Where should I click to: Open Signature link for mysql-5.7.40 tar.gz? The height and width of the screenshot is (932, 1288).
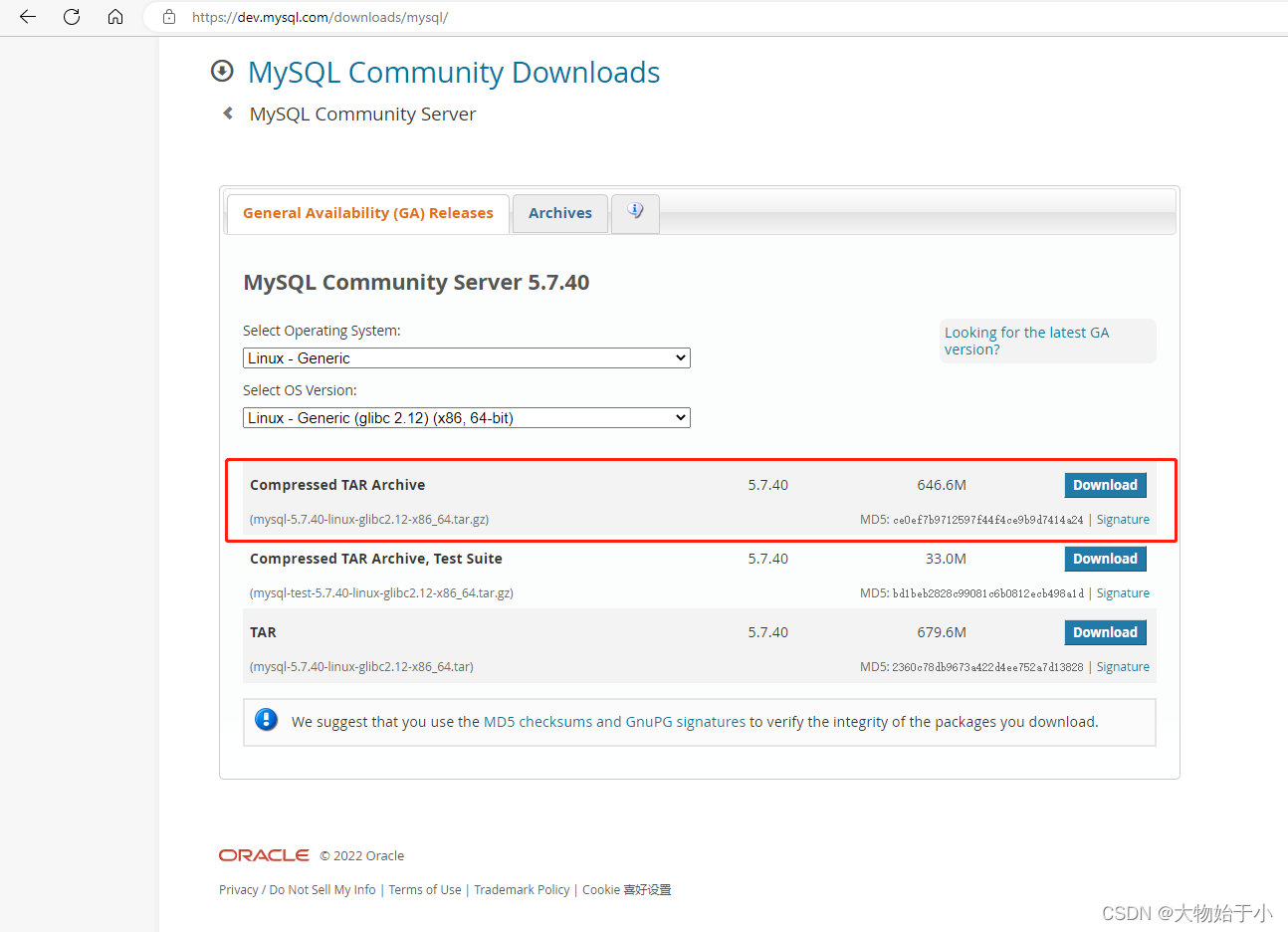[x=1123, y=520]
